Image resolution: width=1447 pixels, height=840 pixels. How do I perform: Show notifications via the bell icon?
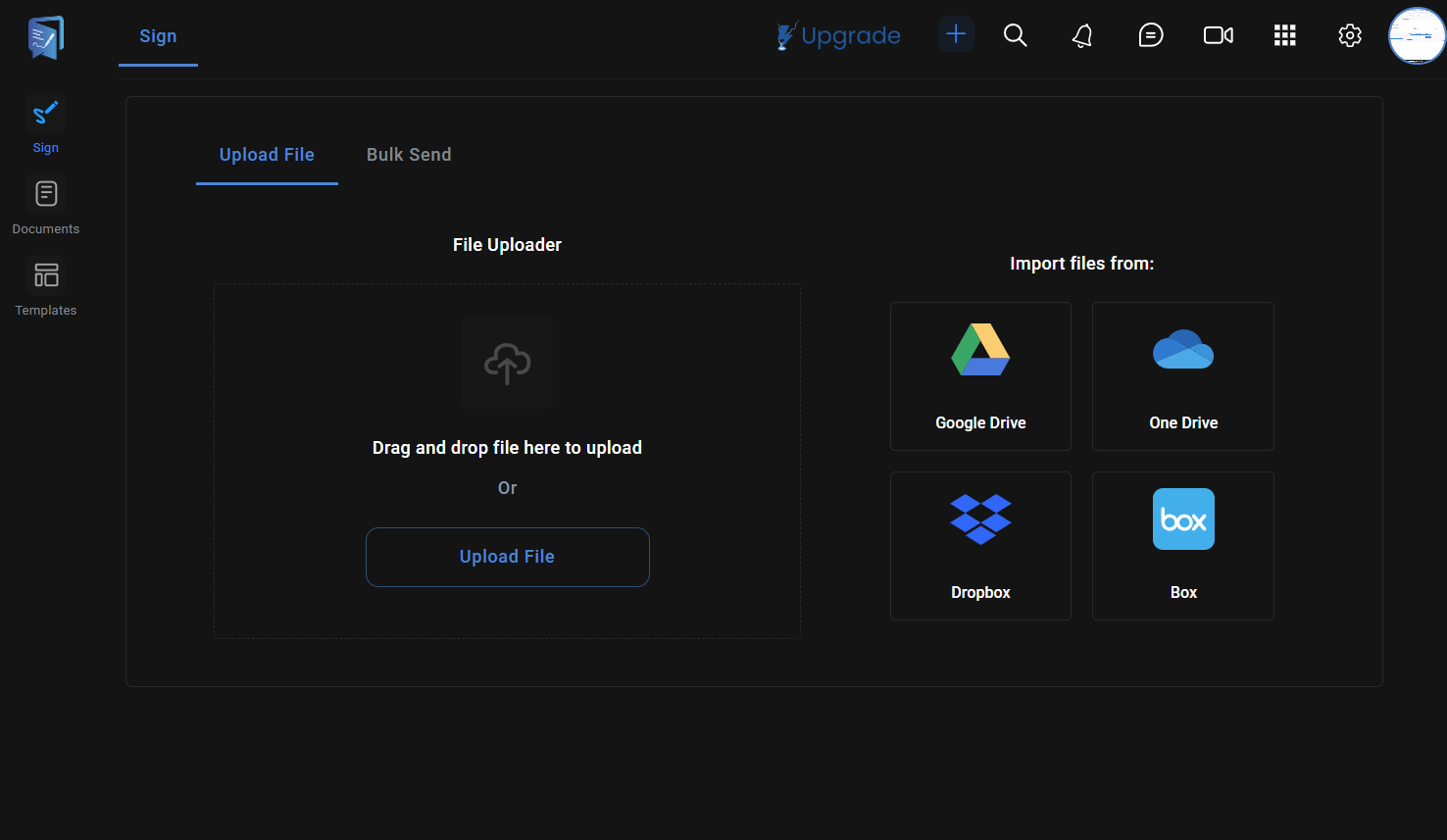pyautogui.click(x=1082, y=36)
